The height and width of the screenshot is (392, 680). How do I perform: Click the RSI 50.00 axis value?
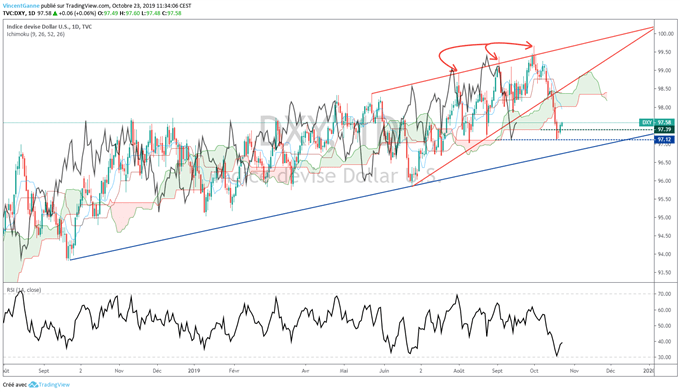tap(665, 326)
